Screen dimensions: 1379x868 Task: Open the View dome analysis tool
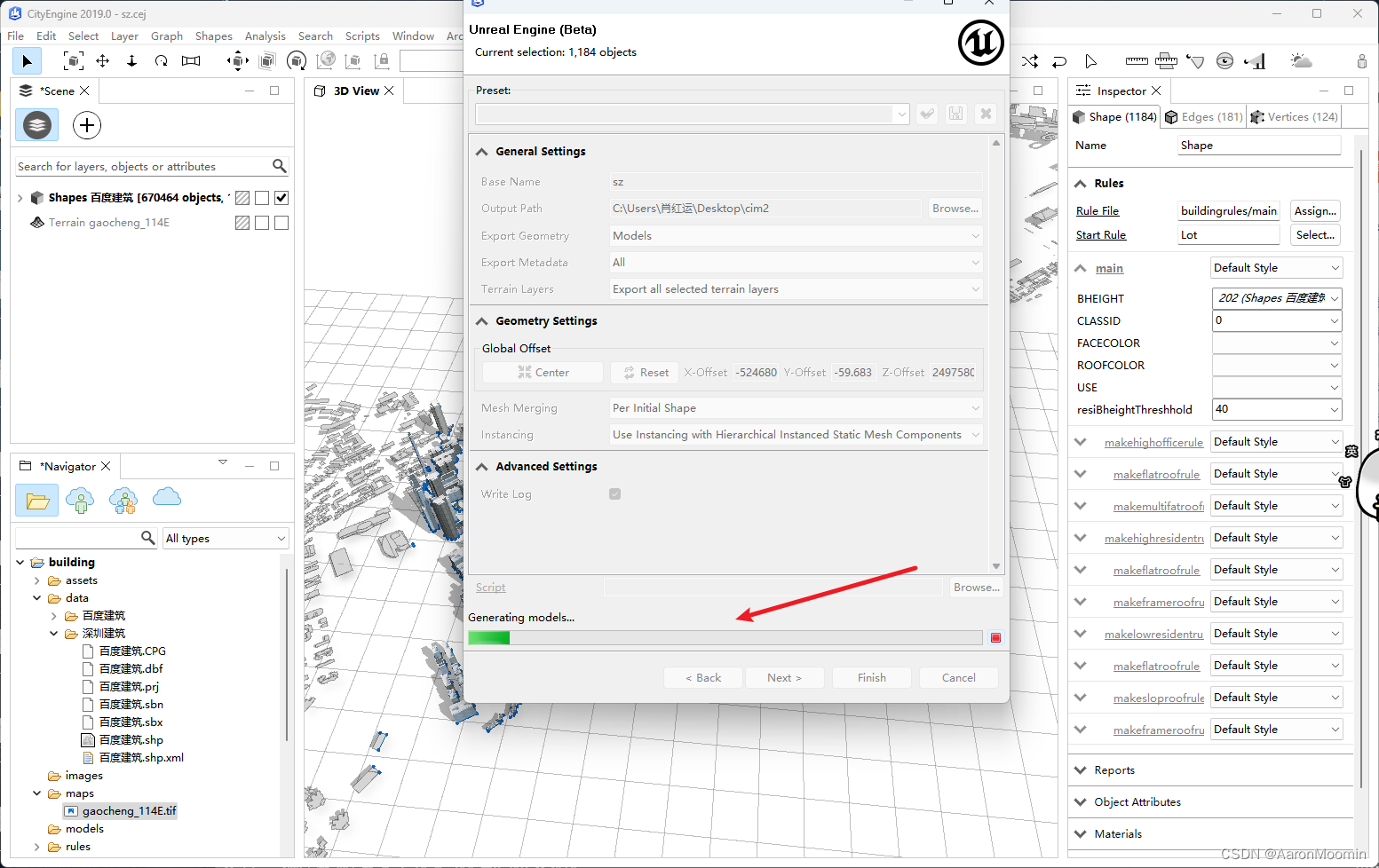[x=1224, y=61]
